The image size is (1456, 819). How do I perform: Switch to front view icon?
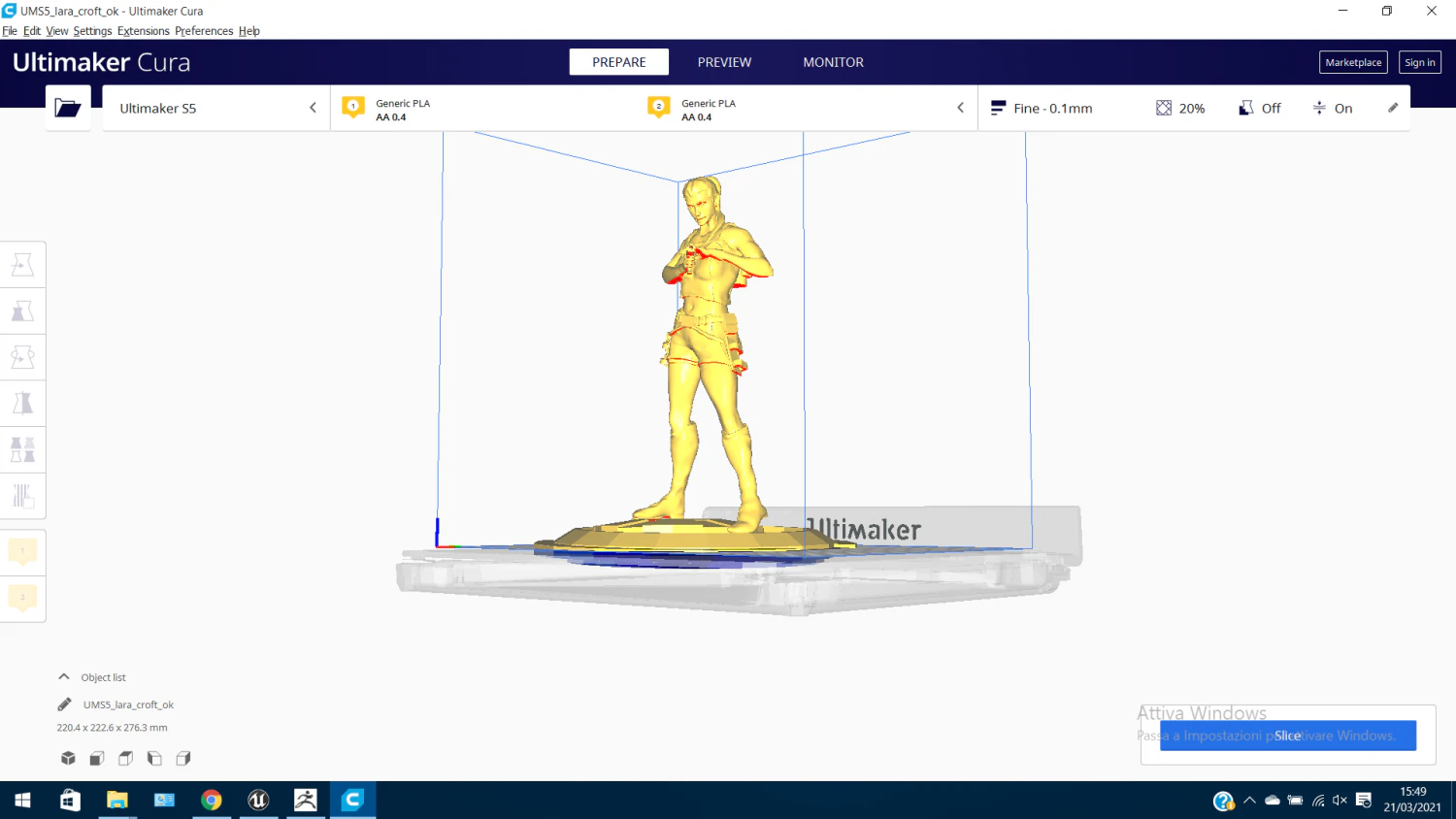click(97, 758)
